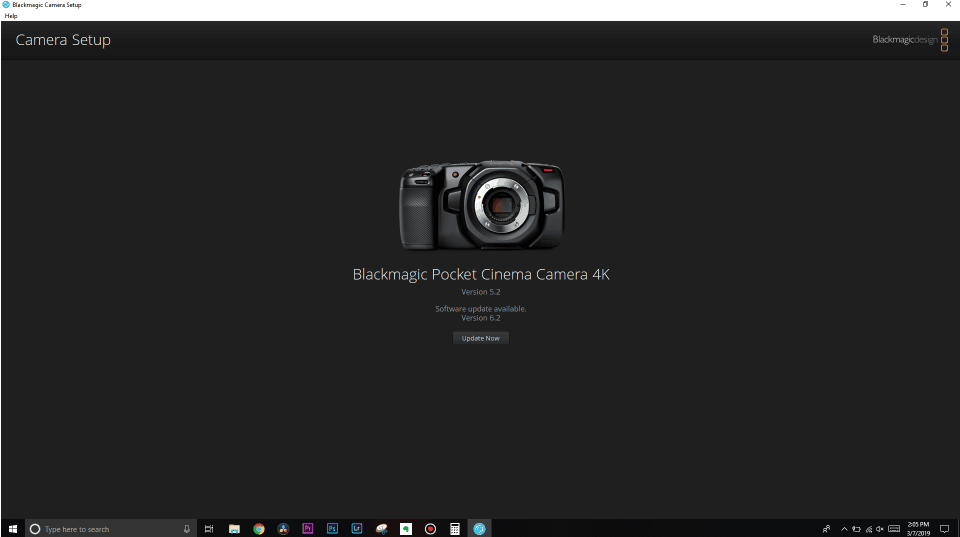Click the Software update available message
The image size is (960, 537).
(481, 309)
